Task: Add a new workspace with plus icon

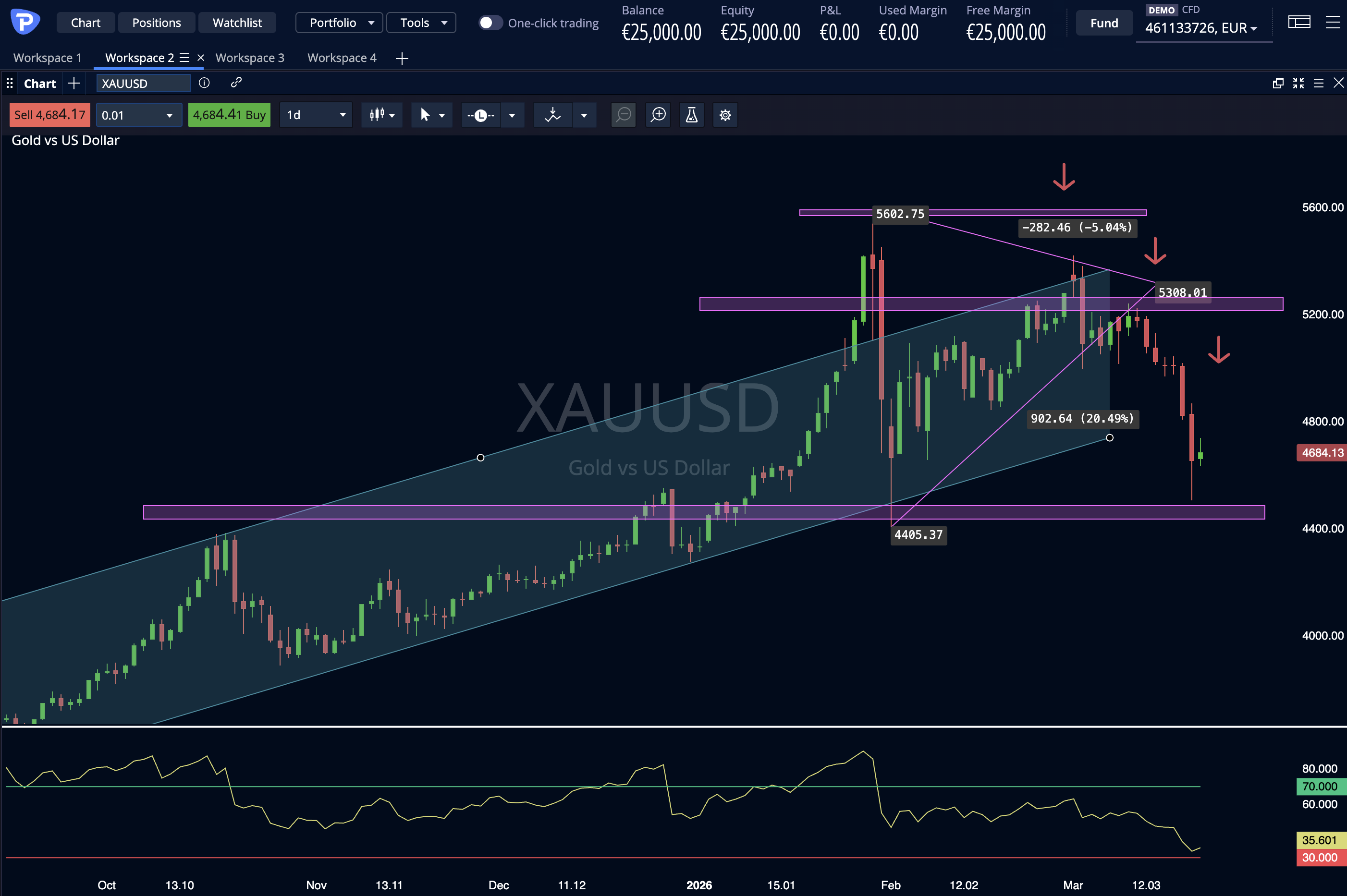Action: tap(402, 58)
